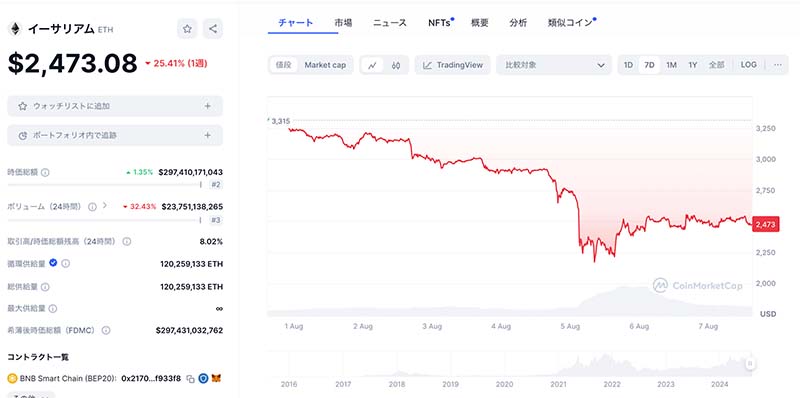Open the TradingView chart button
Viewport: 800px width, 398px height.
pyautogui.click(x=453, y=65)
